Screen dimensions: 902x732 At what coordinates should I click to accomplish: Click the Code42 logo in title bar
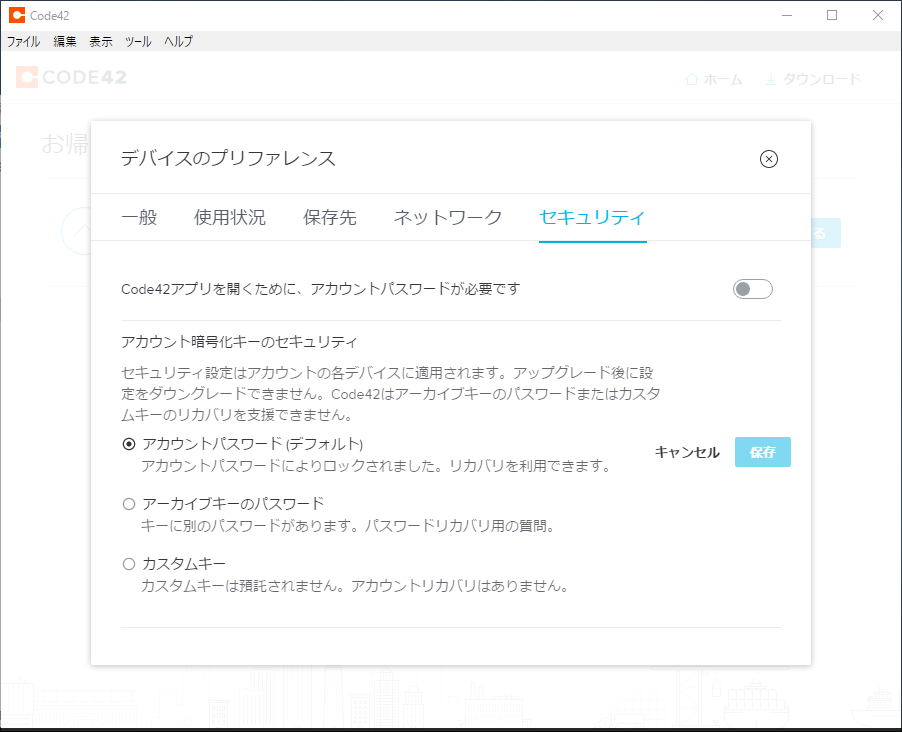click(17, 16)
